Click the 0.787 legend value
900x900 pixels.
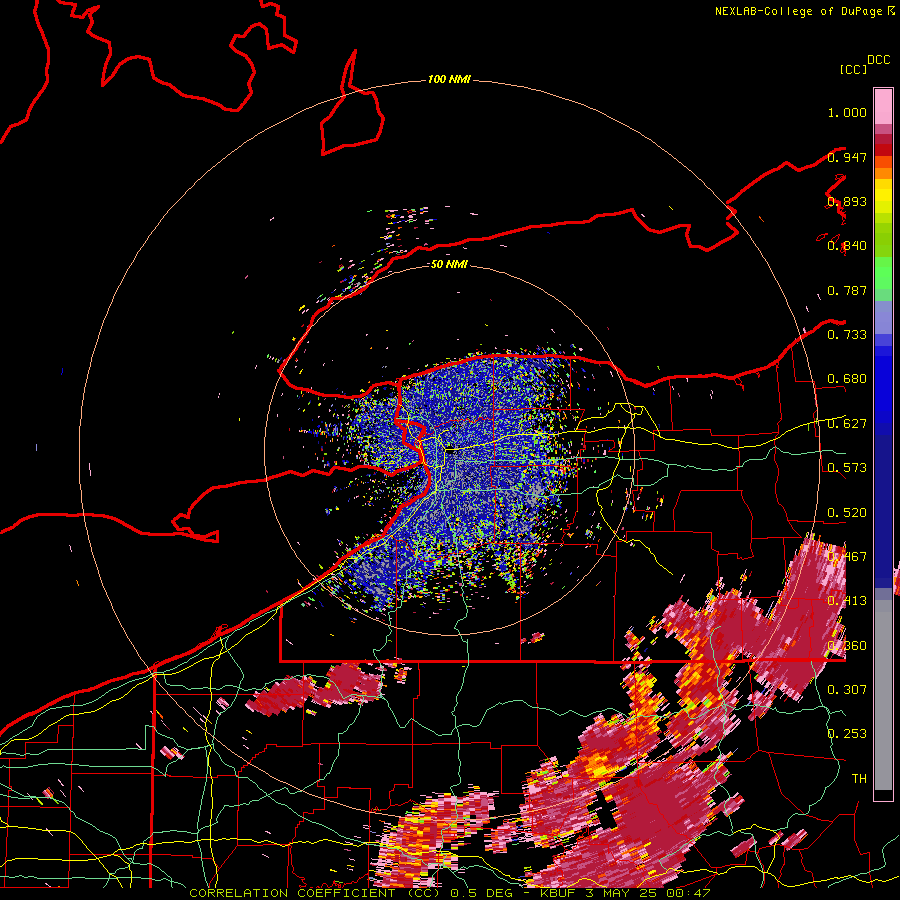[x=847, y=290]
